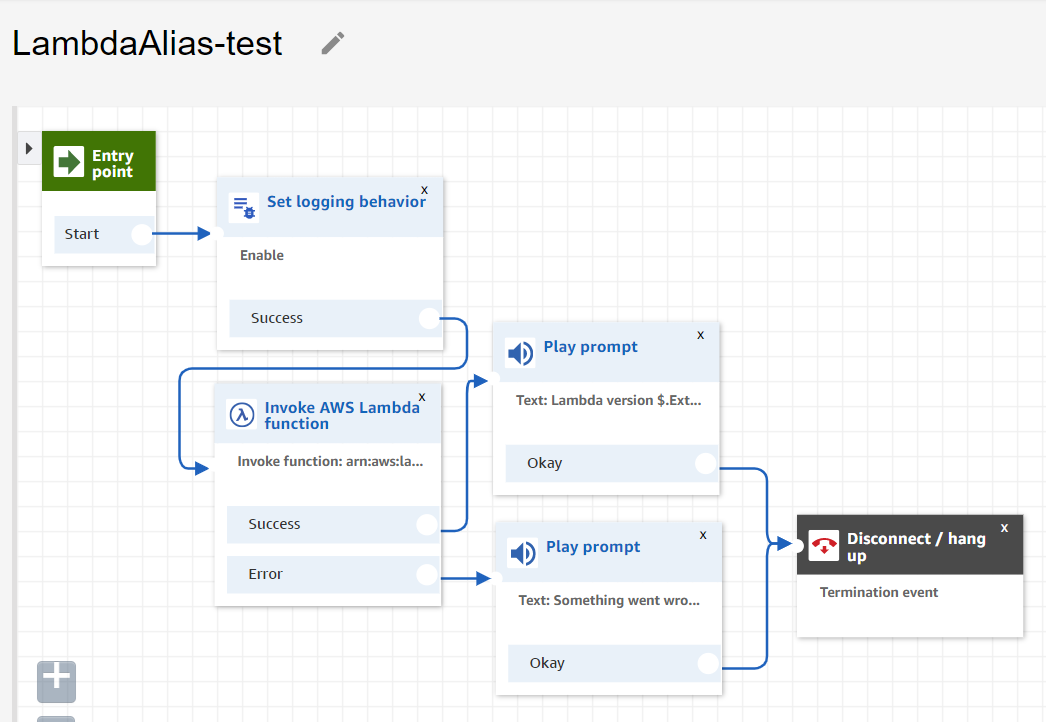1046x722 pixels.
Task: Select the Okay output on lower Play prompt
Action: click(710, 662)
